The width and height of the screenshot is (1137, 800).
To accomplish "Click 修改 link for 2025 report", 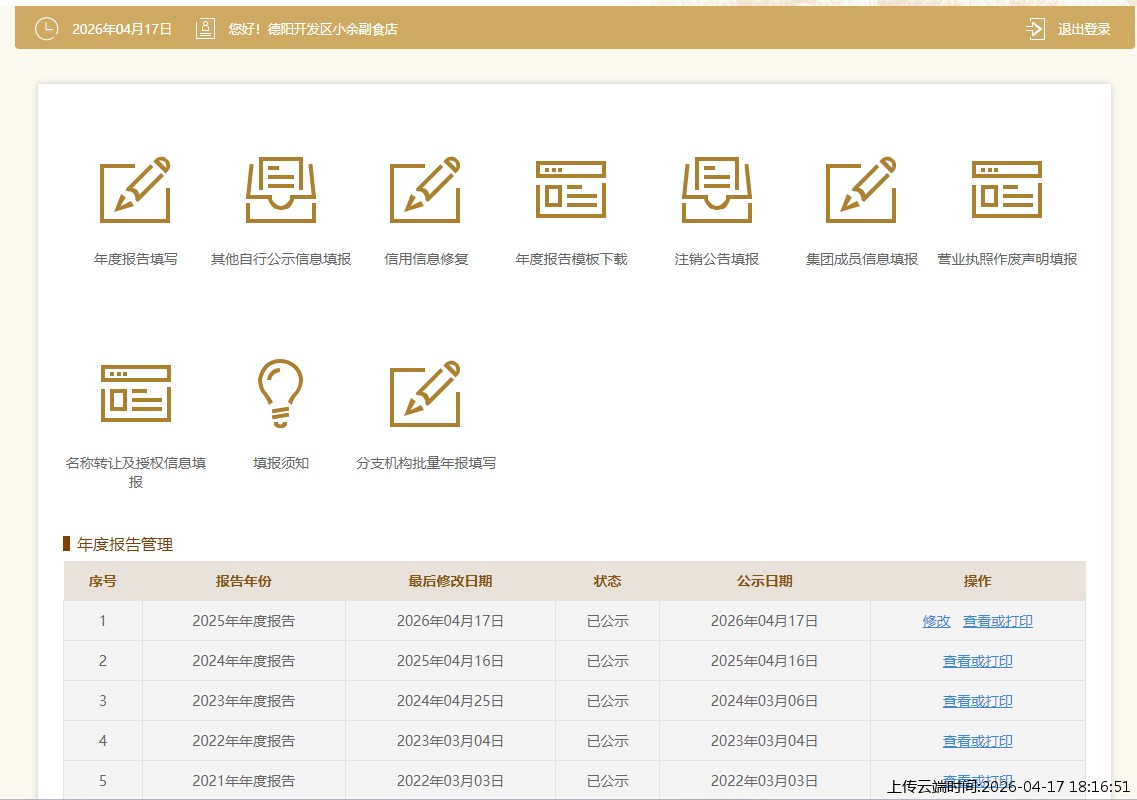I will [936, 621].
